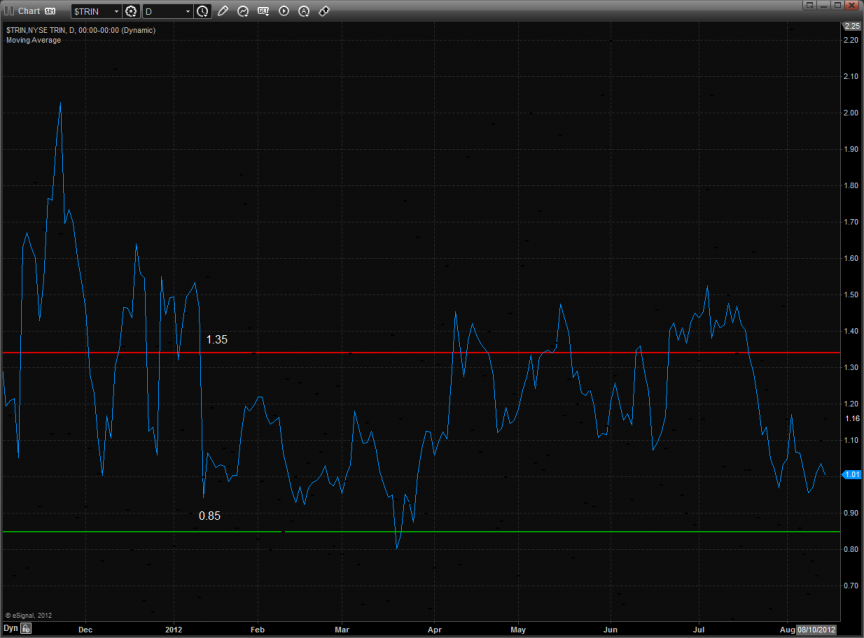This screenshot has height=638, width=864.
Task: Click the green 0.85 horizontal line
Action: coord(500,532)
